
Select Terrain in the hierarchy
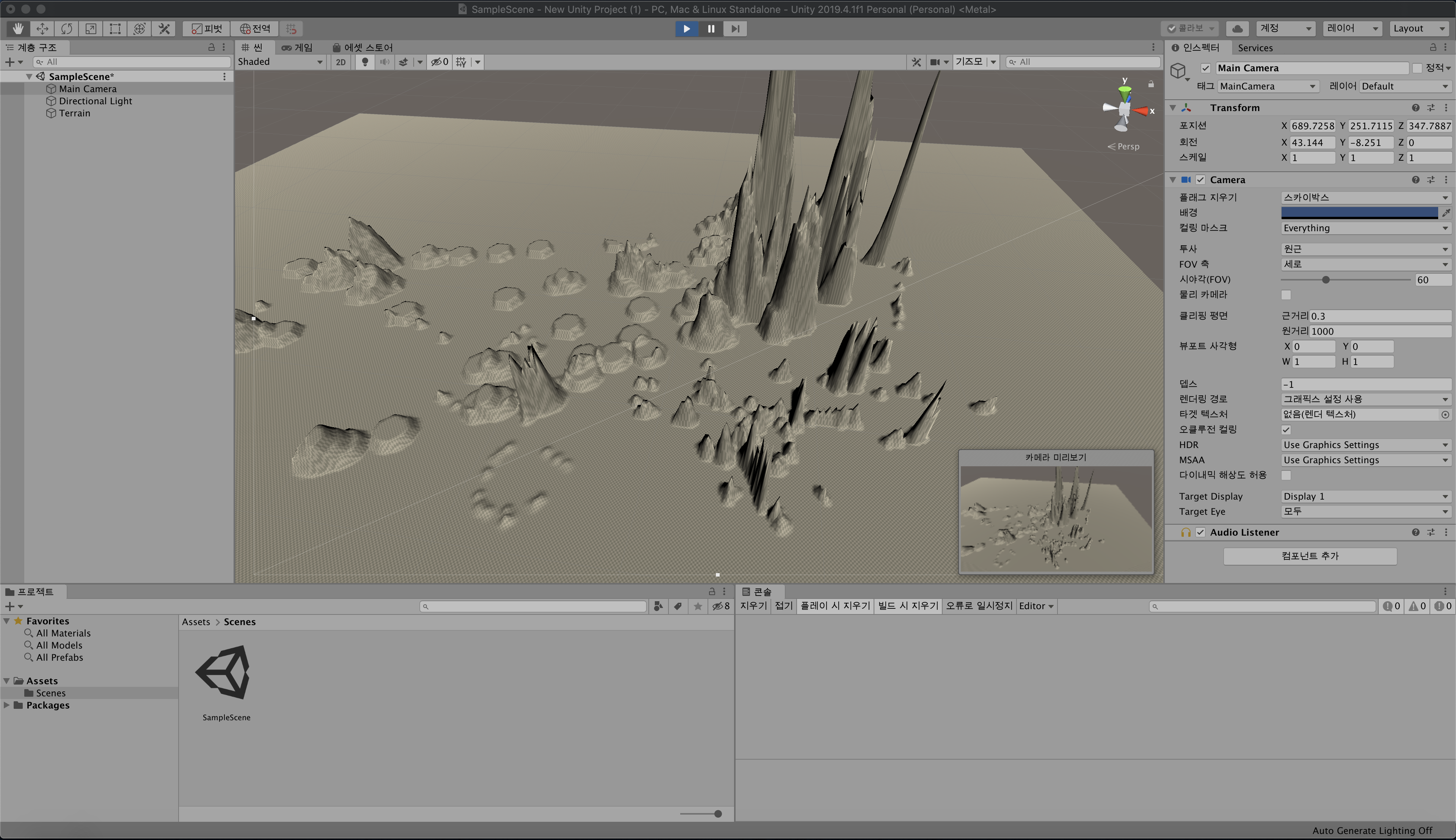click(74, 113)
